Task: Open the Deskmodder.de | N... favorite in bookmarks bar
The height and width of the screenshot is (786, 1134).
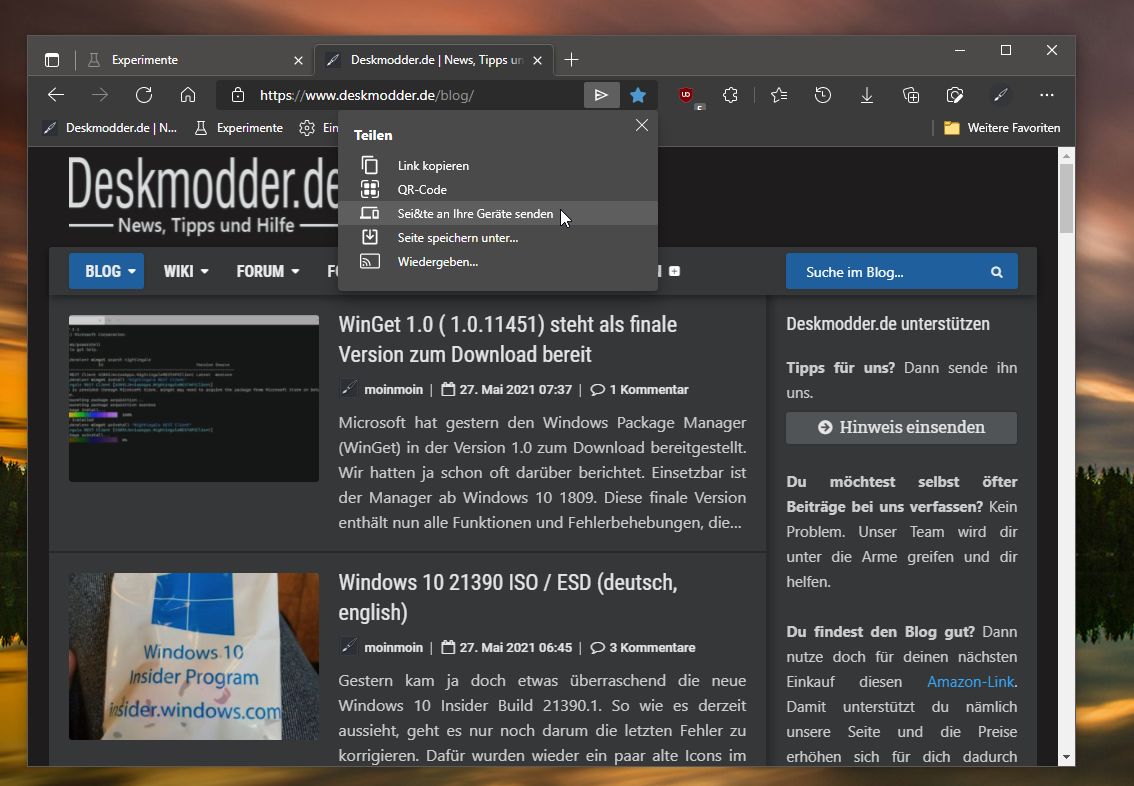Action: 110,128
